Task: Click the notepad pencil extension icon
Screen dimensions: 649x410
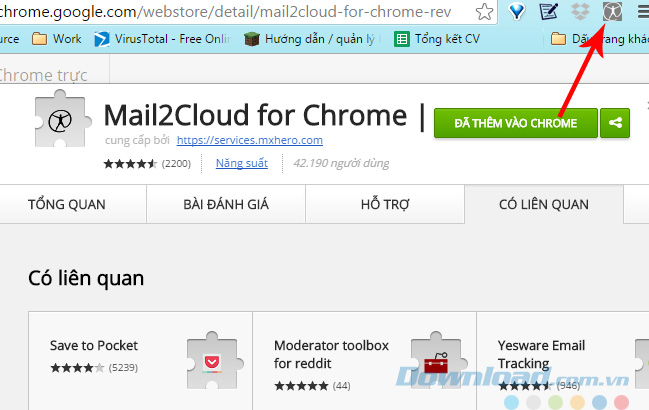Action: coord(548,12)
